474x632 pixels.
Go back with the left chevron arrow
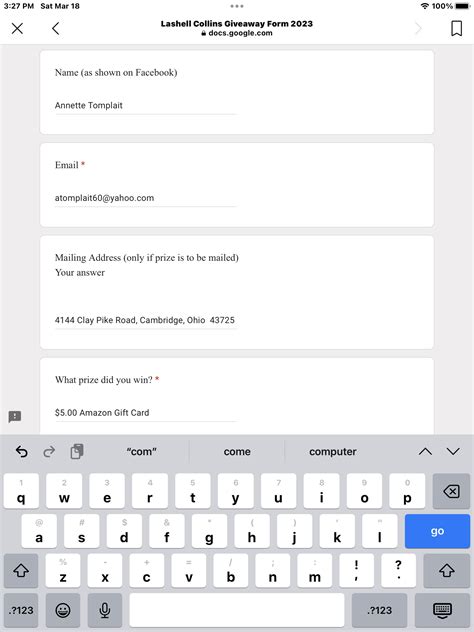[56, 29]
